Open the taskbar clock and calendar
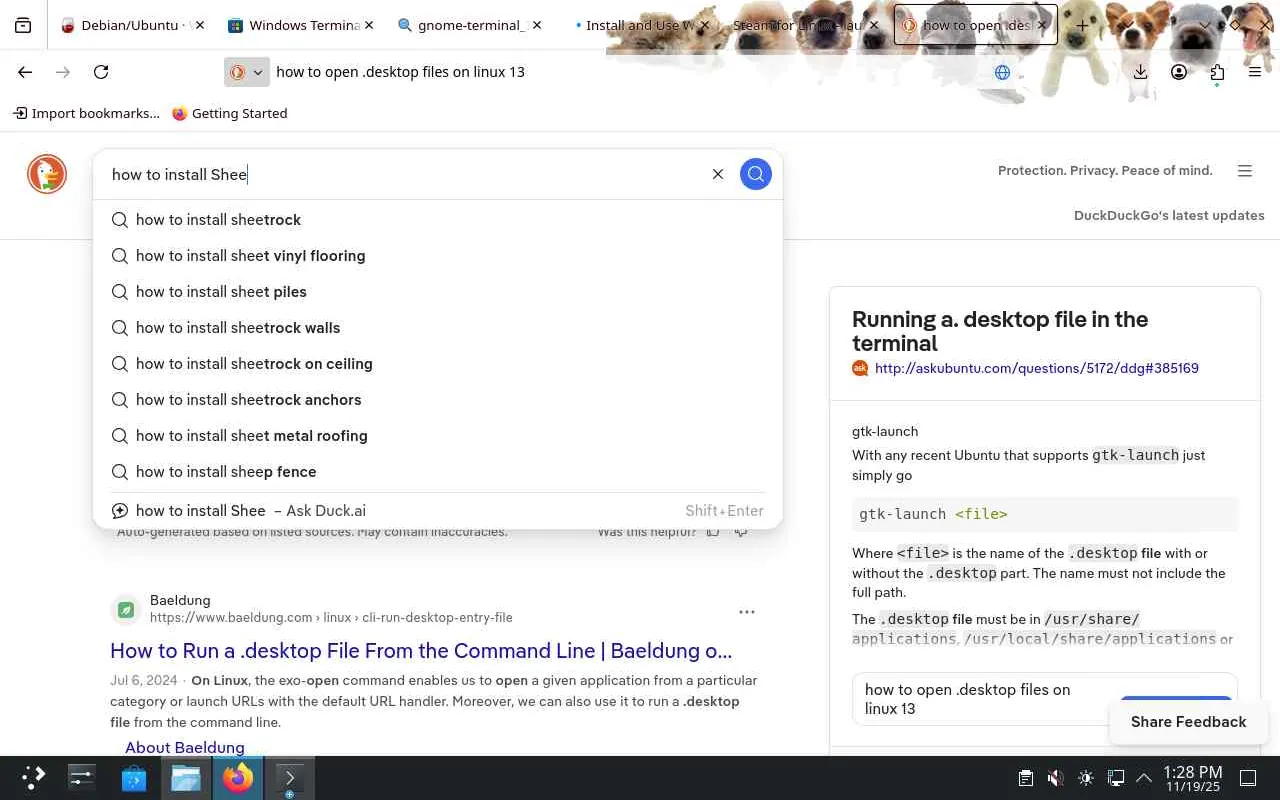 tap(1193, 779)
